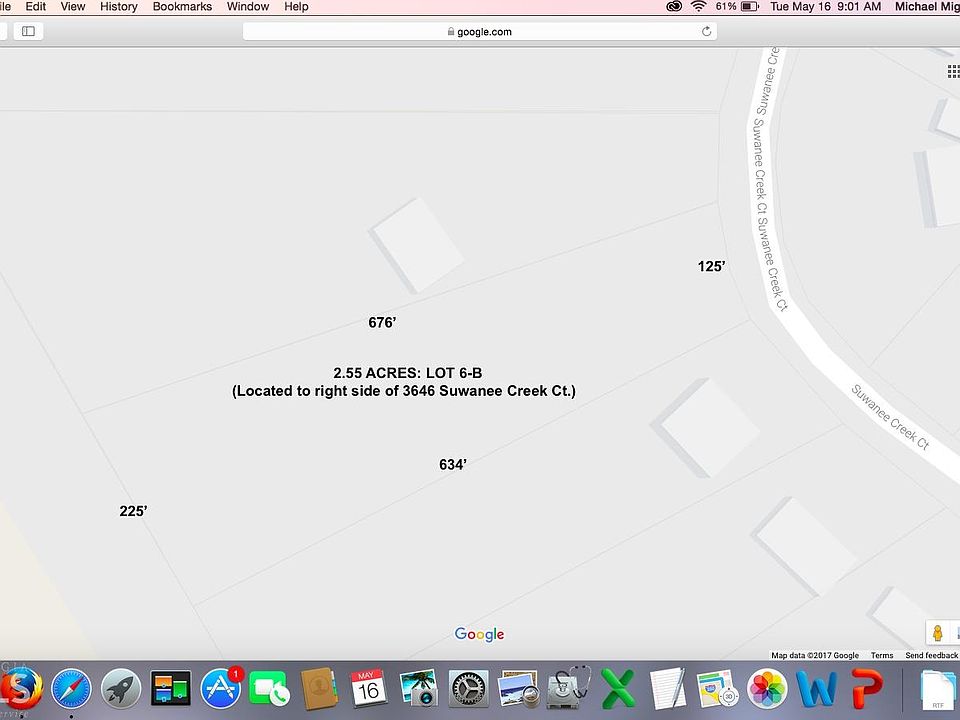Open the Contacts book in dock
Image resolution: width=960 pixels, height=720 pixels.
(318, 688)
